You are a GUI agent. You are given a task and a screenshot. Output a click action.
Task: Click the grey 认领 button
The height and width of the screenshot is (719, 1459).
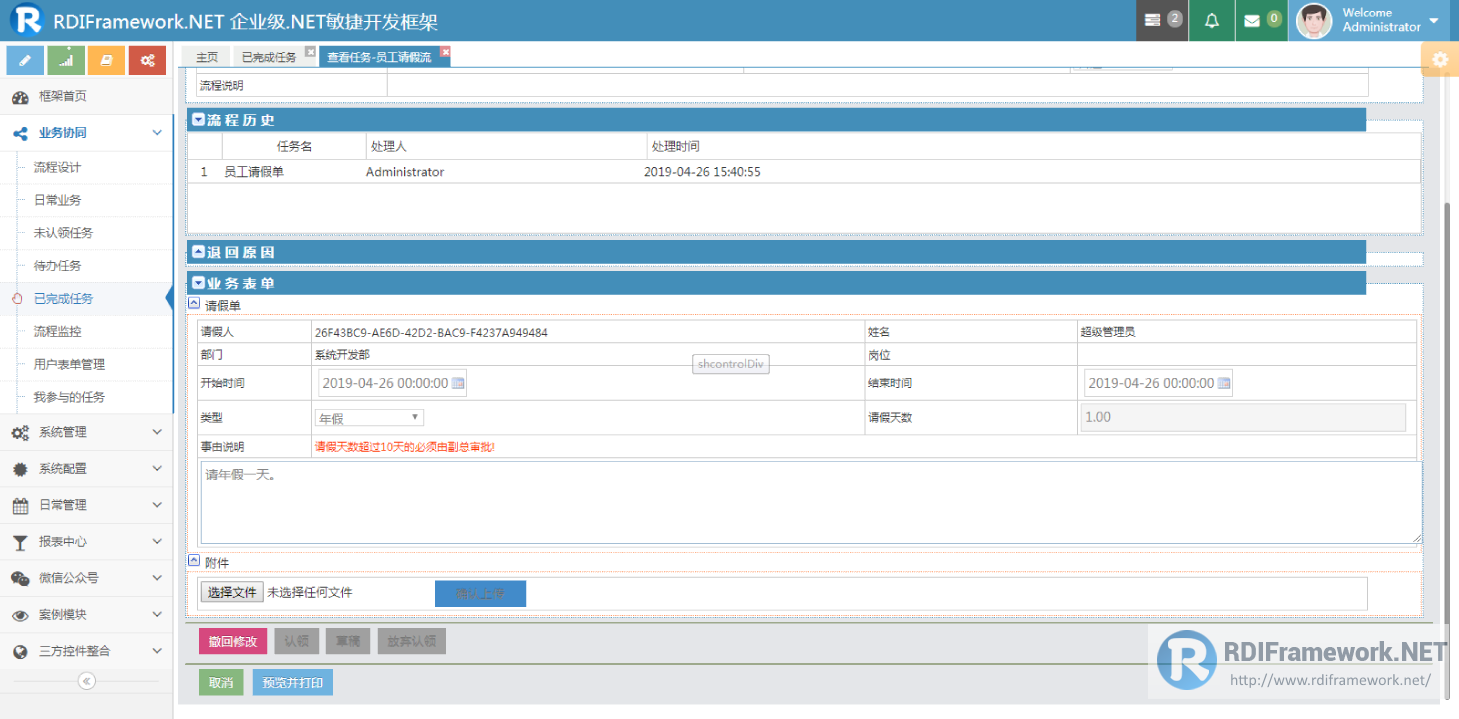coord(297,641)
